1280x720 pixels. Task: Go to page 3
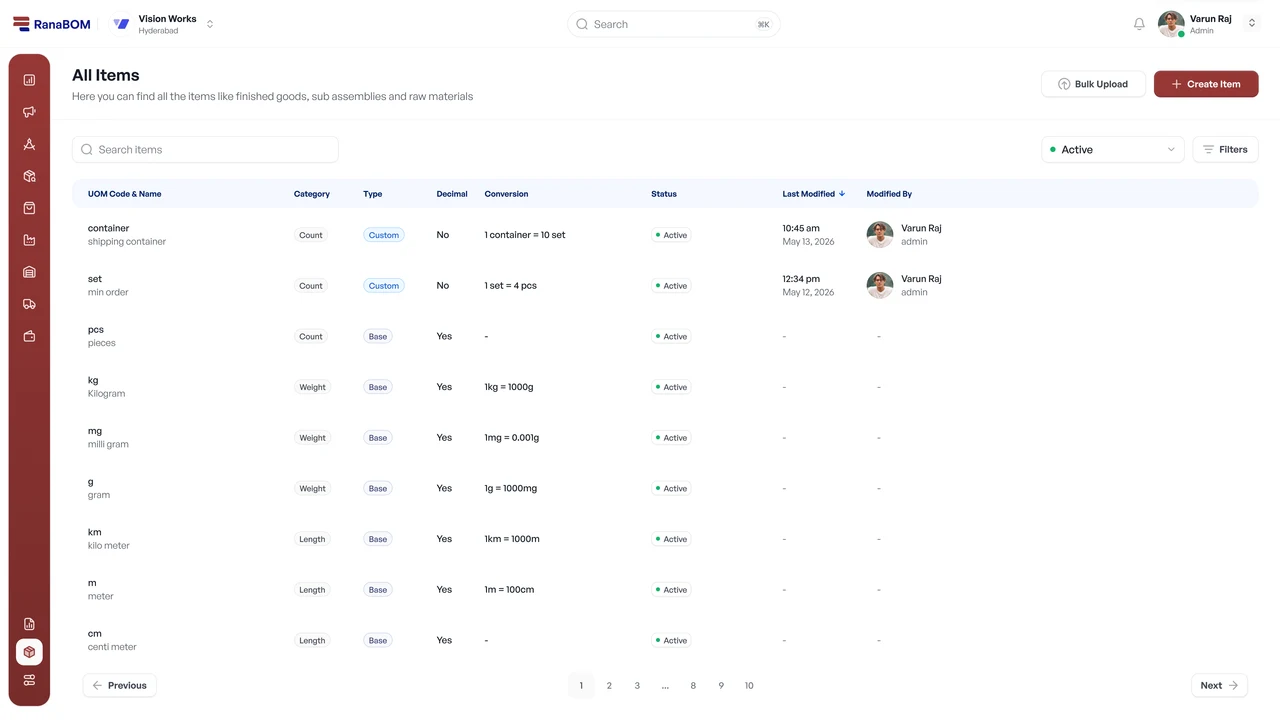coord(637,686)
